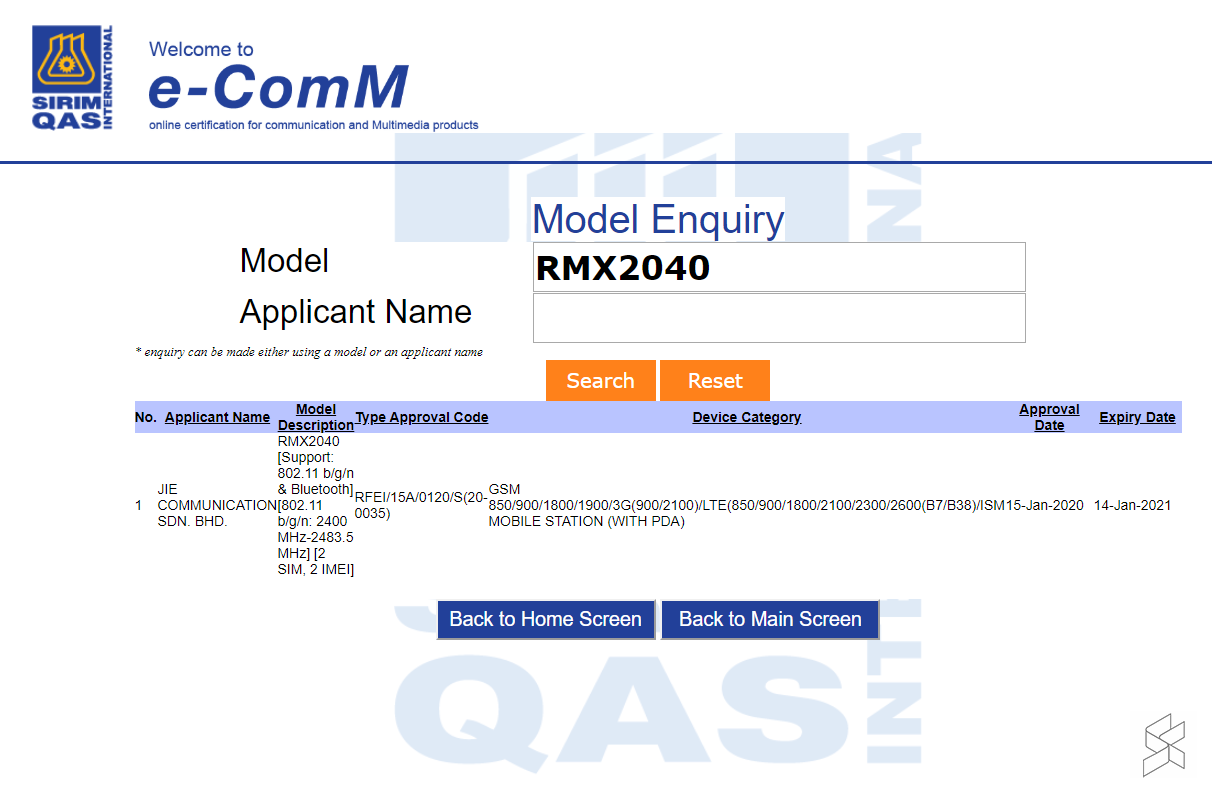1212x798 pixels.
Task: Select the 14-Jan-2021 expiry date cell
Action: coord(1132,505)
